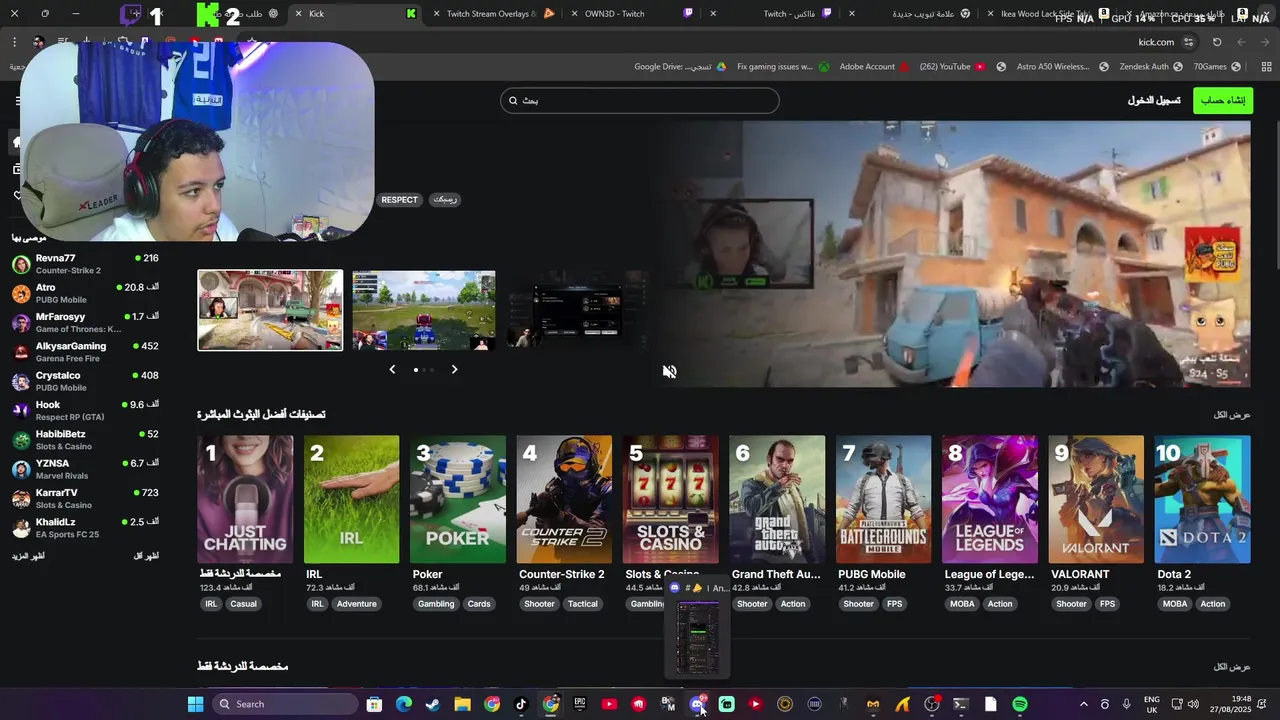Open YZNSA Marvel Rivals channel in sidebar

pyautogui.click(x=85, y=469)
